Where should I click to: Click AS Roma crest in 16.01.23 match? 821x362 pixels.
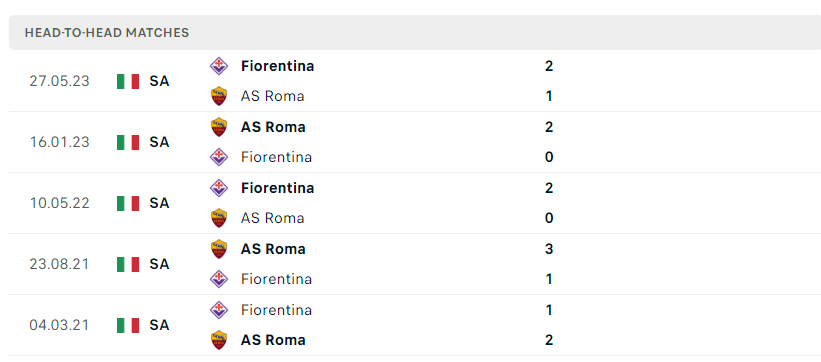[x=219, y=127]
